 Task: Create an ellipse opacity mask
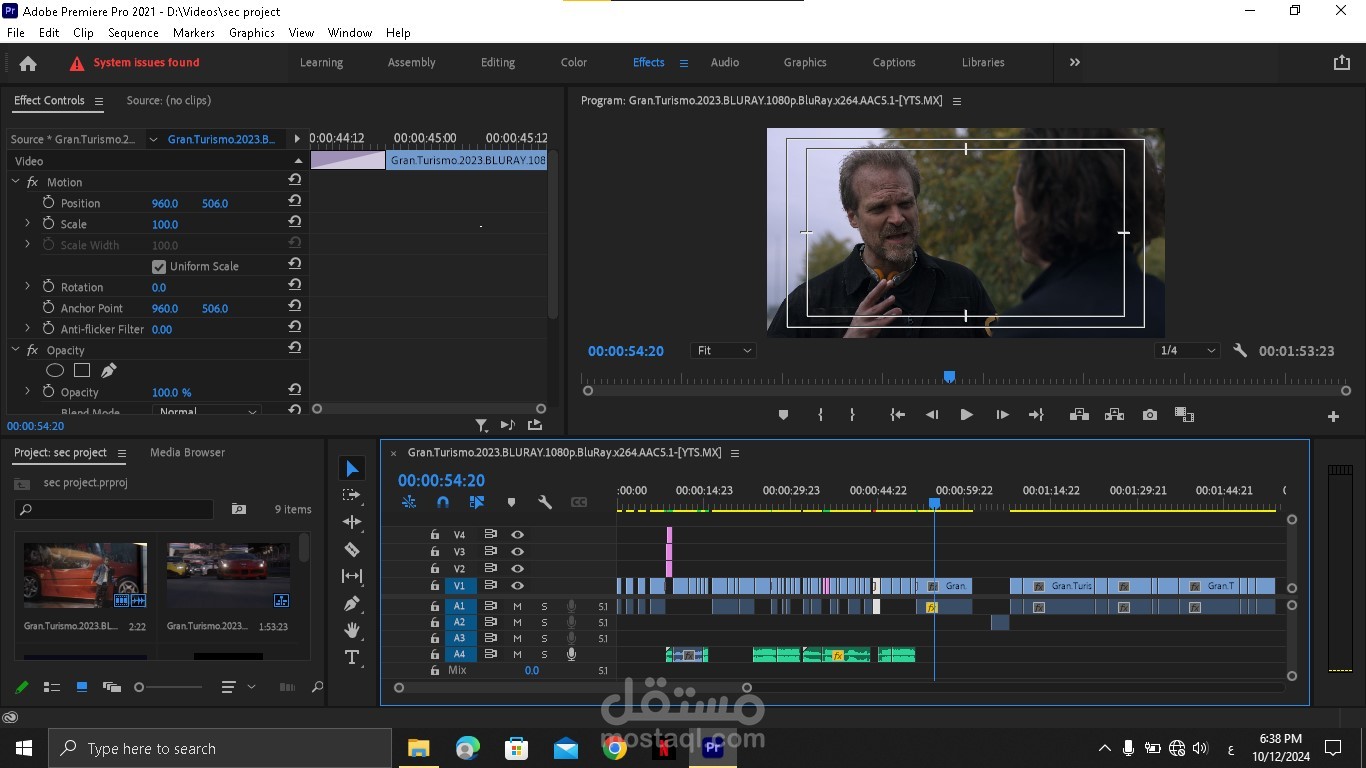pos(55,371)
